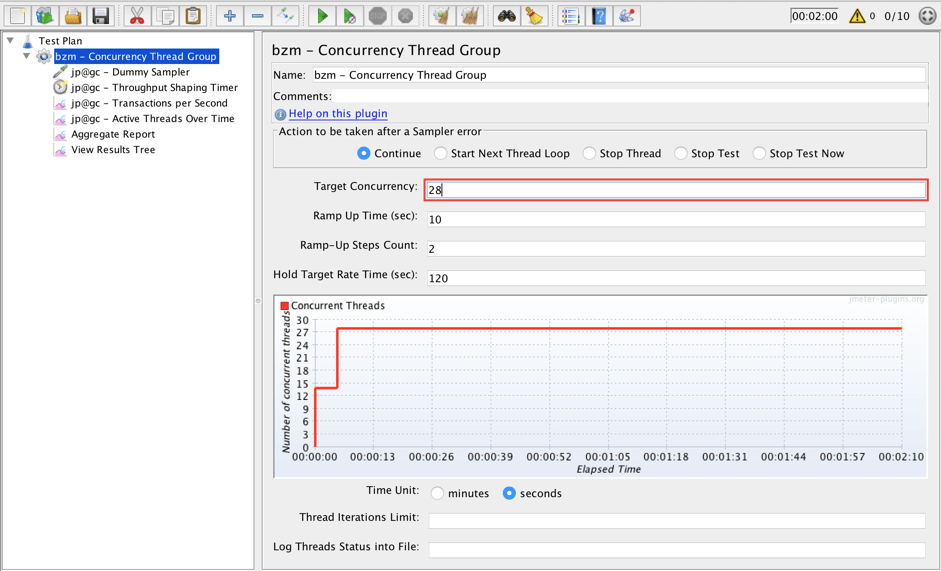The image size is (941, 571).
Task: Click the elapsed timer 00:02:00 display
Action: [x=814, y=16]
